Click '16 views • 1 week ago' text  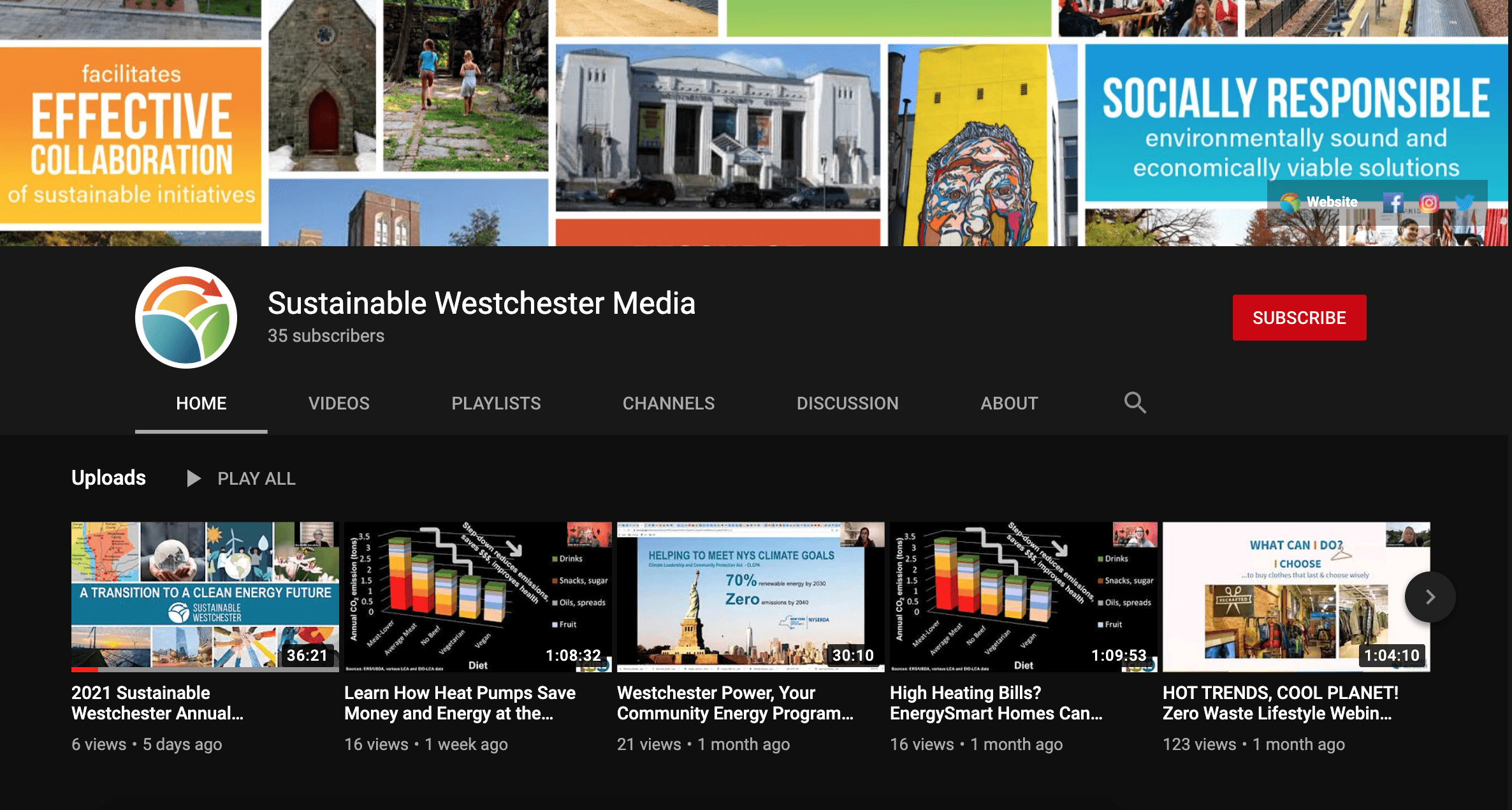(426, 744)
